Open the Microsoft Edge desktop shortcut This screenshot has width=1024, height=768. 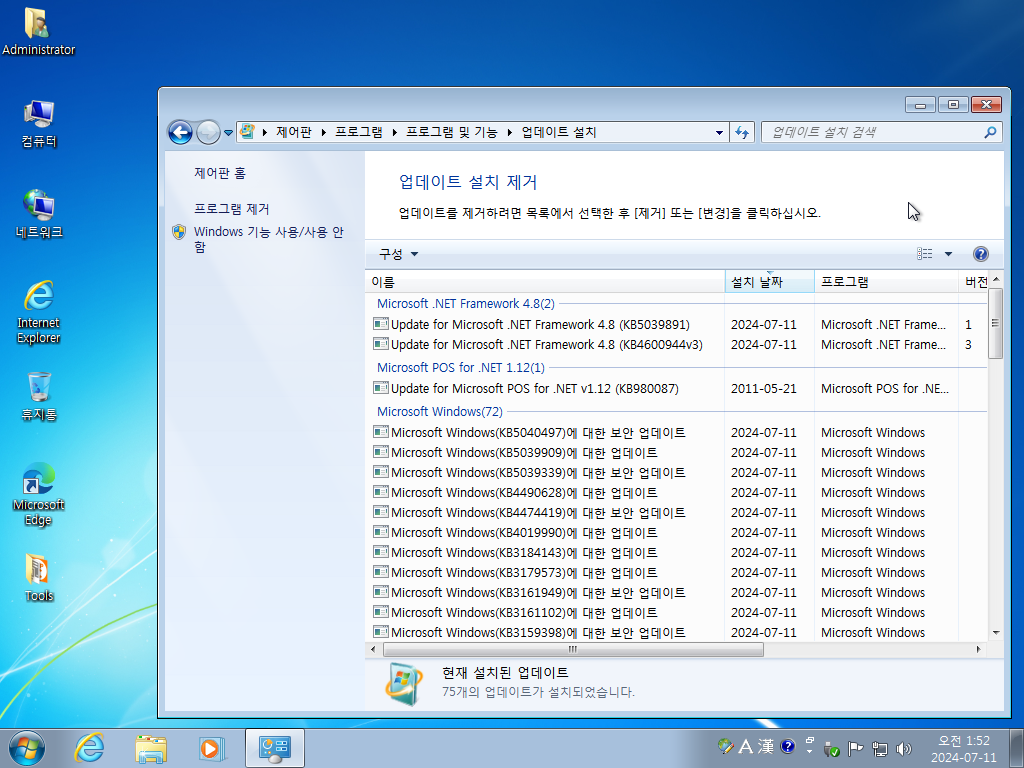tap(39, 496)
